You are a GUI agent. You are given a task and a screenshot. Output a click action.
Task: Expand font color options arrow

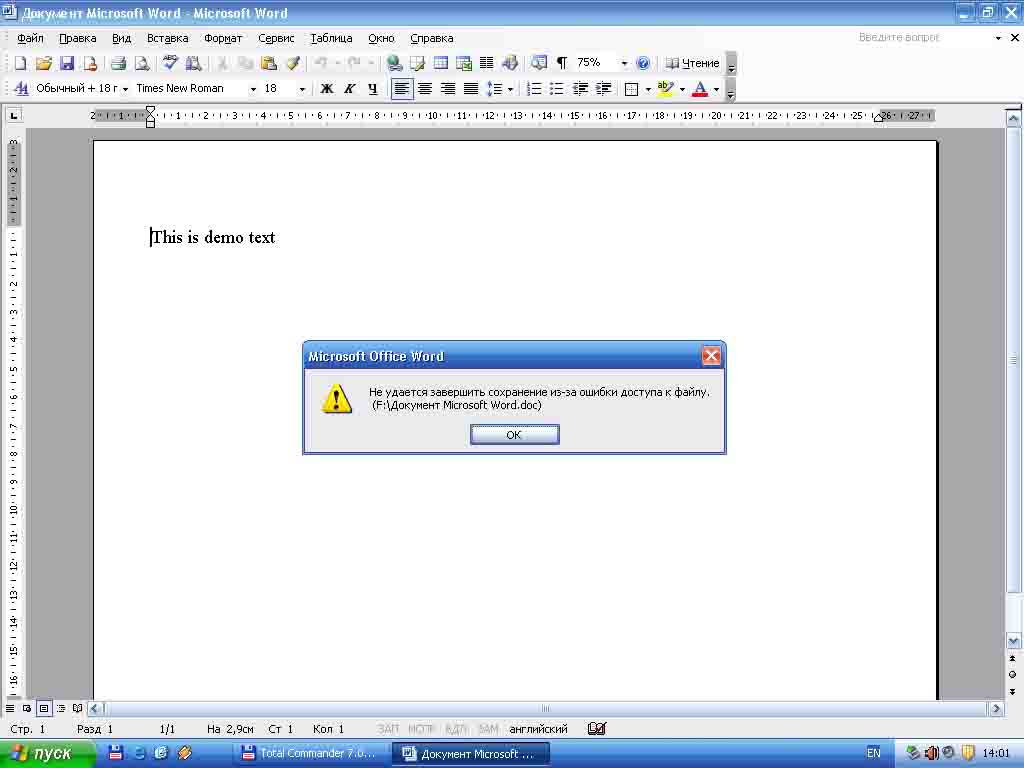(716, 89)
